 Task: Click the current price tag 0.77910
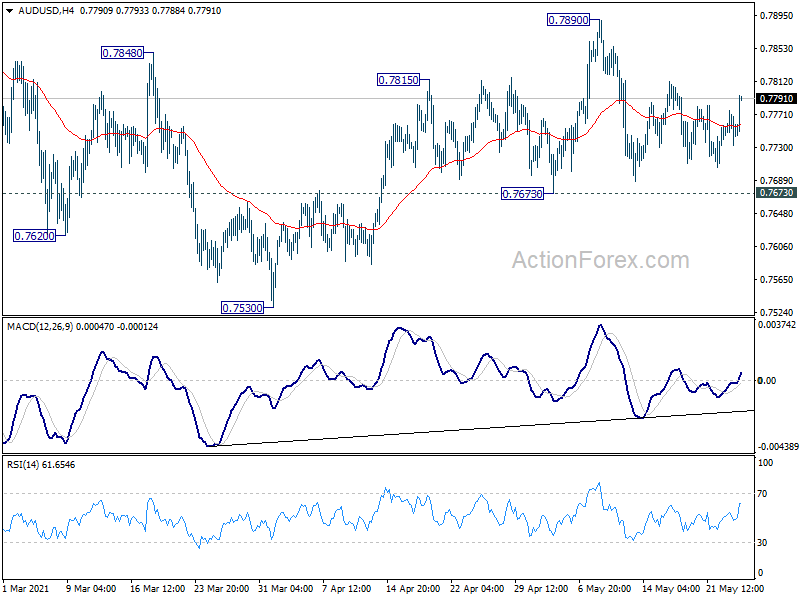click(777, 98)
